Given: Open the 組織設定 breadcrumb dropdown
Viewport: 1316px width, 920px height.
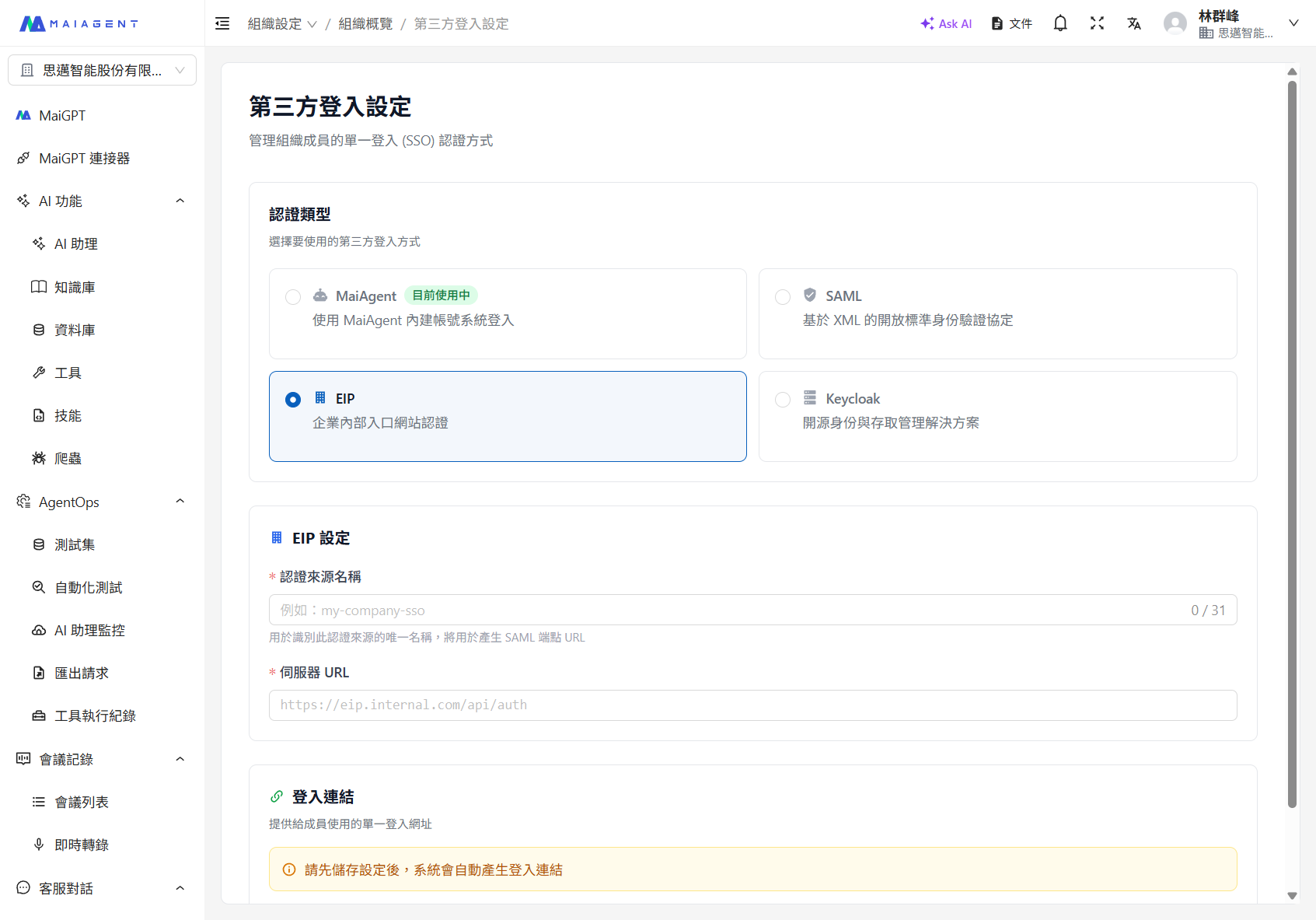Looking at the screenshot, I should coord(282,23).
